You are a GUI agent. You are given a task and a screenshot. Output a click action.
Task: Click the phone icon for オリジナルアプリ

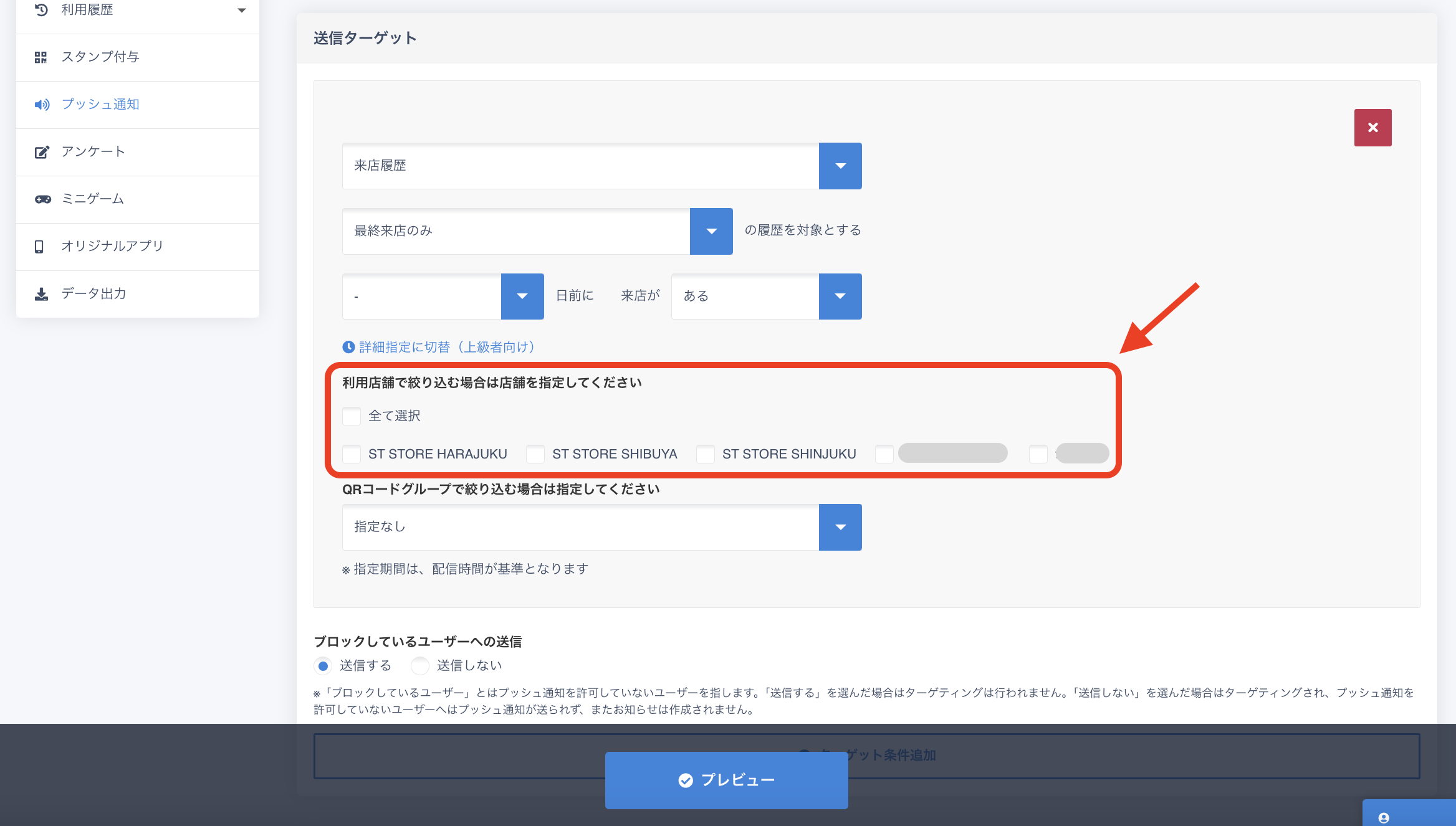39,247
